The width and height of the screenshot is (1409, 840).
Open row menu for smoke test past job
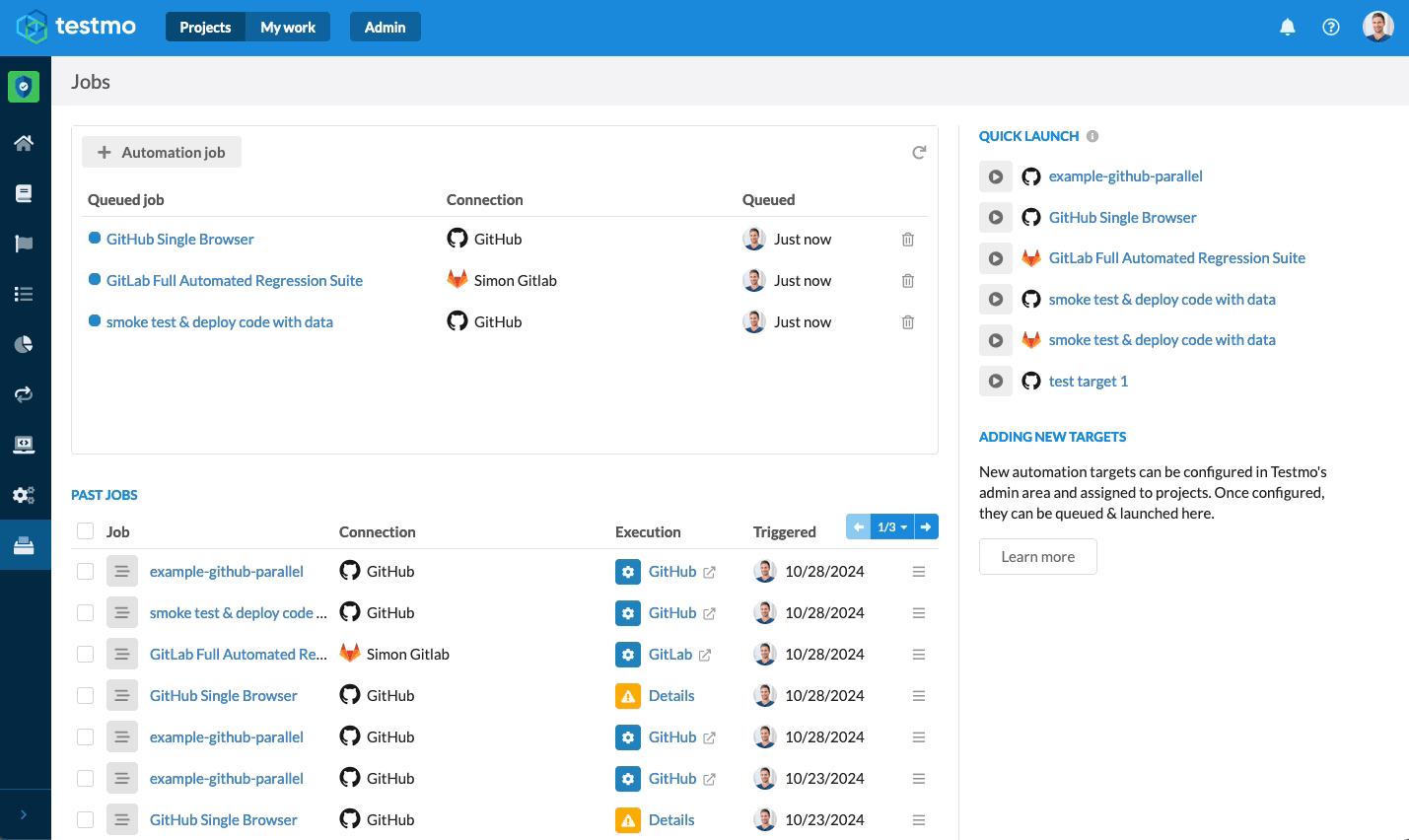coord(919,613)
